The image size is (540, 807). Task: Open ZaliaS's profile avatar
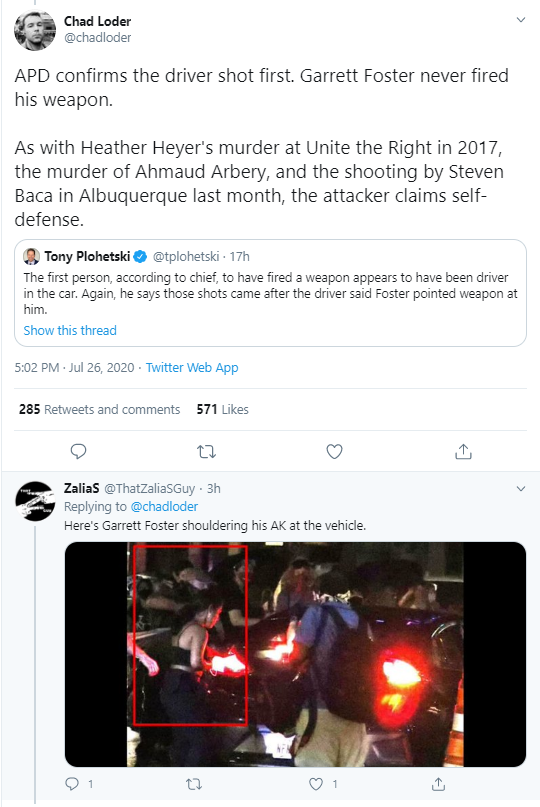click(x=34, y=501)
